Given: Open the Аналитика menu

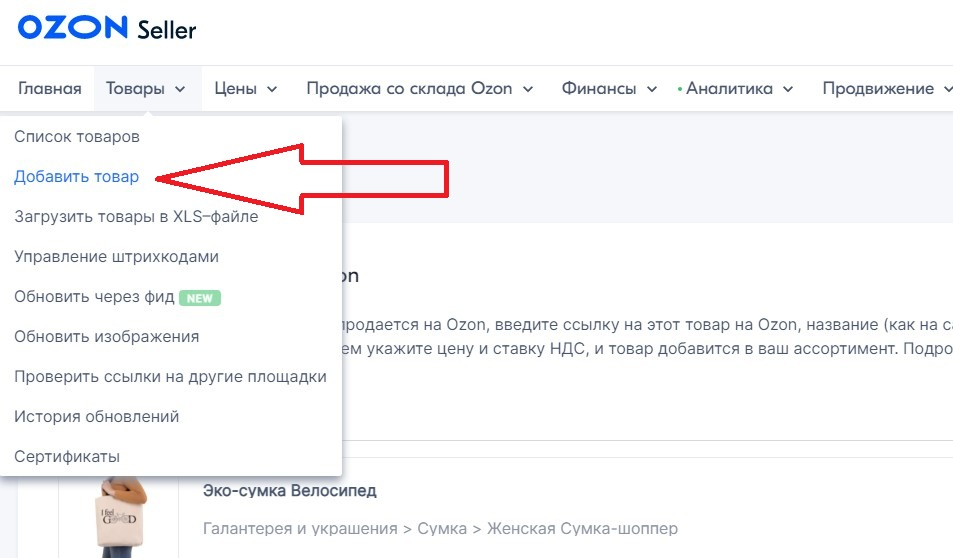Looking at the screenshot, I should [x=729, y=89].
